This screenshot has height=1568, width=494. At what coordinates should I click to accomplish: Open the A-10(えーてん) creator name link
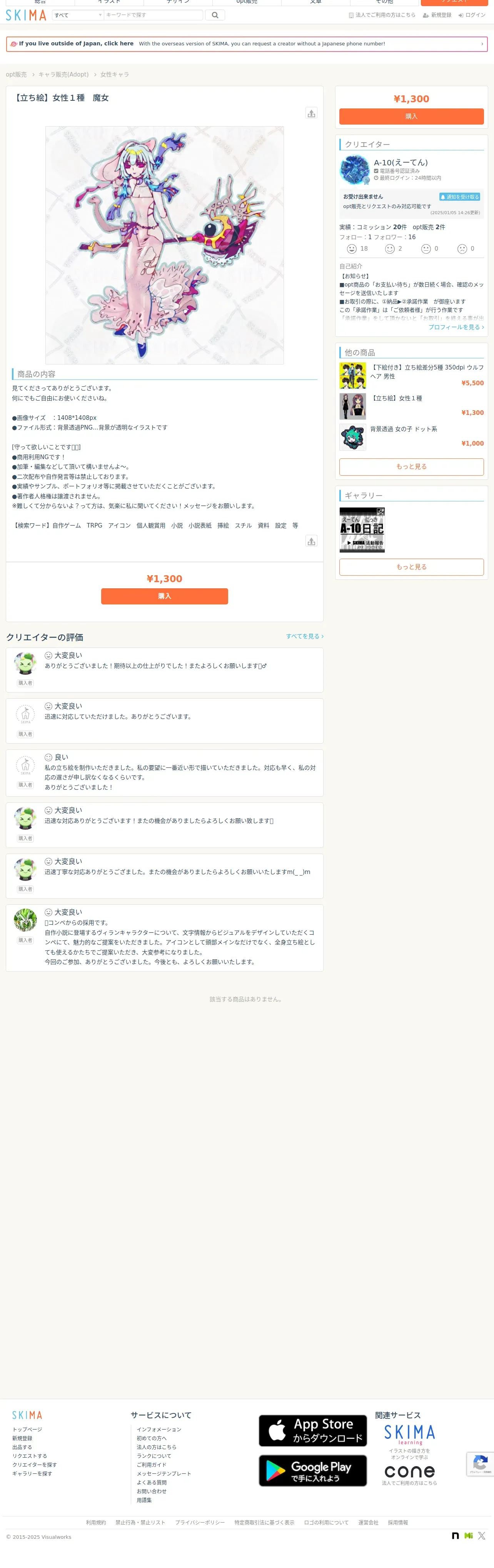[x=401, y=163]
